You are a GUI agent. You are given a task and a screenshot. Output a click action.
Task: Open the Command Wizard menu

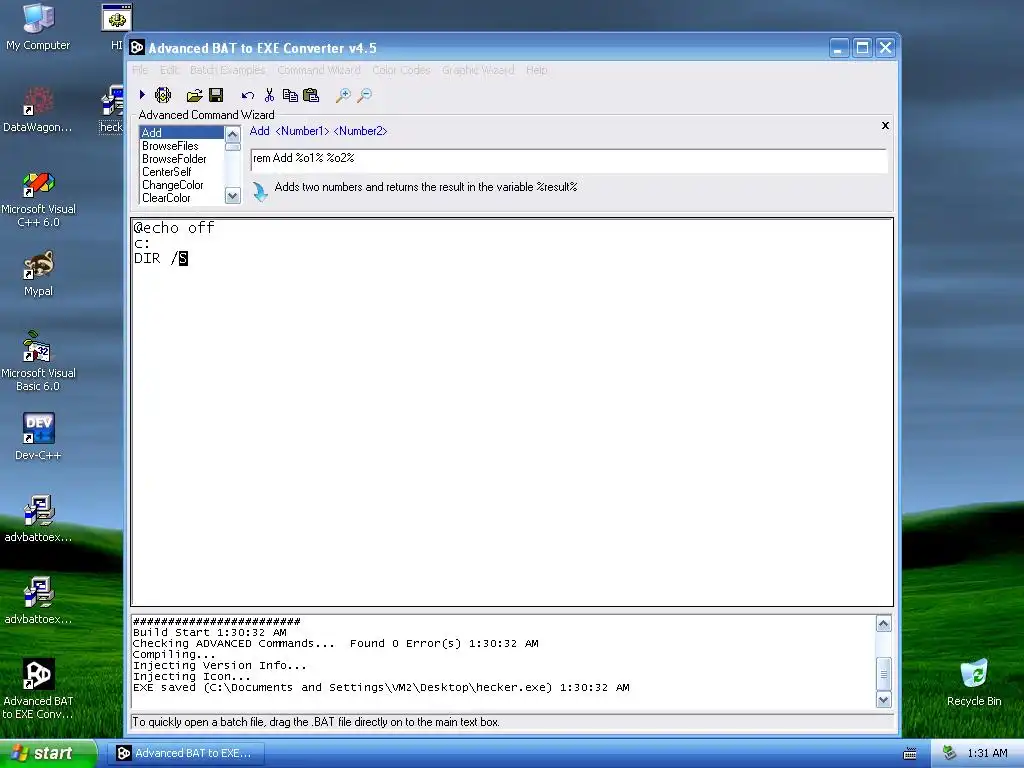(319, 70)
